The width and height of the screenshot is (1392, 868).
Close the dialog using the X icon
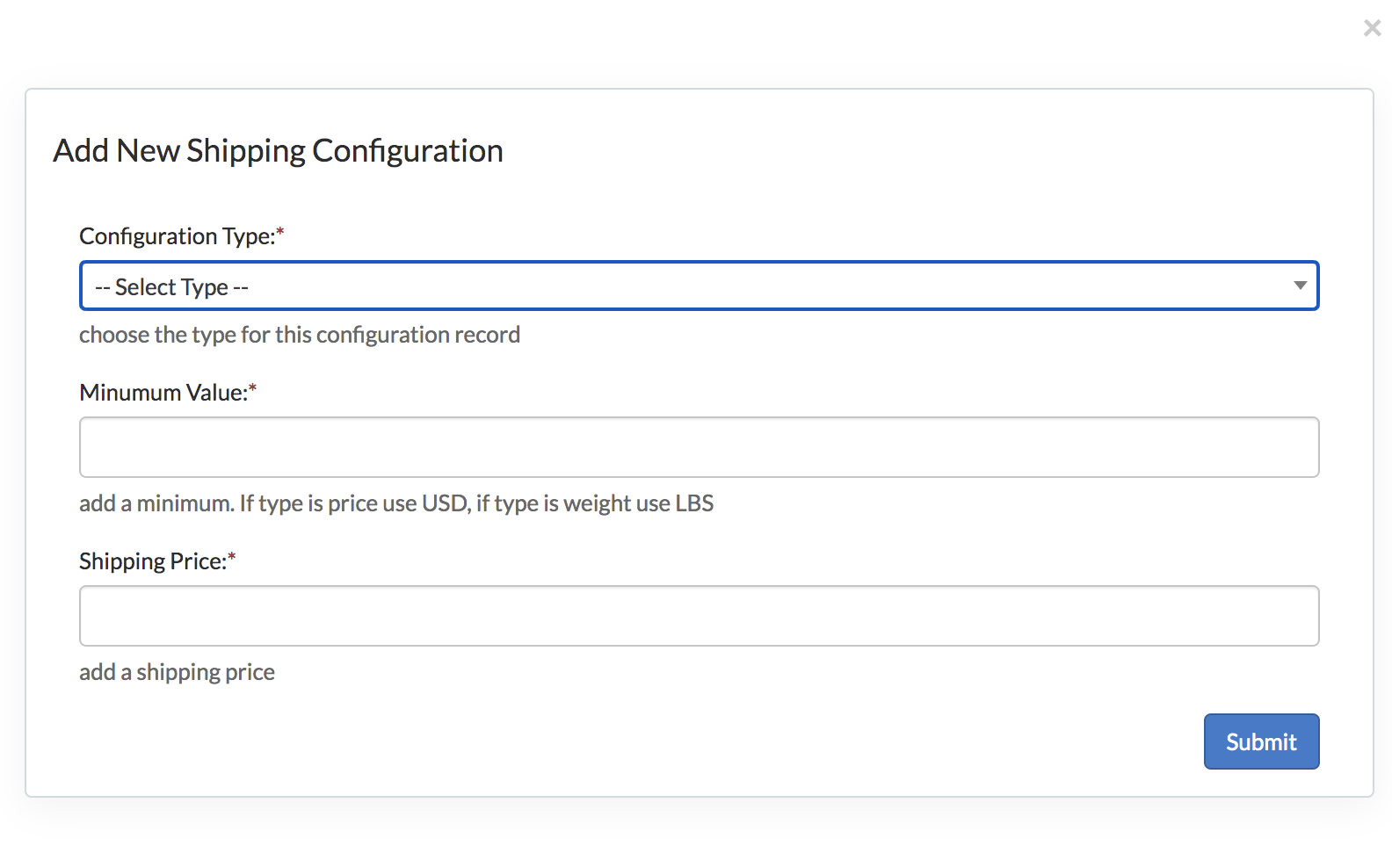pyautogui.click(x=1372, y=28)
